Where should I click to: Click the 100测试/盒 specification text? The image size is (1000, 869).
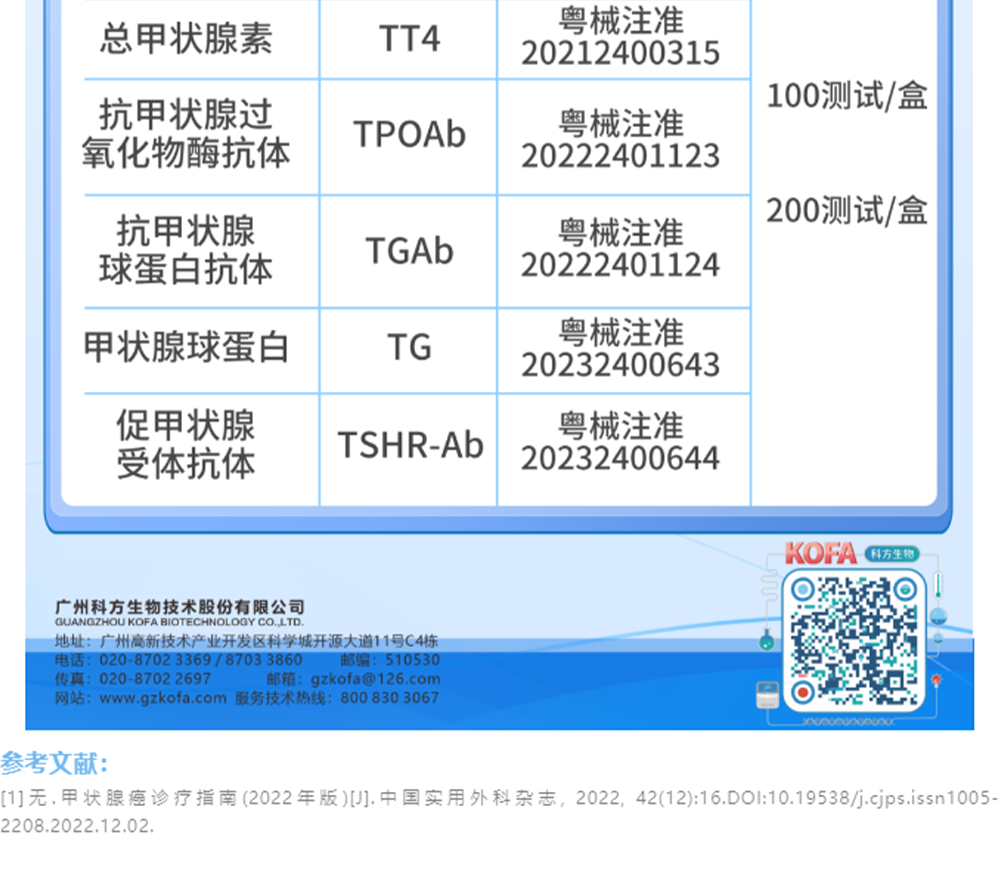tap(847, 97)
